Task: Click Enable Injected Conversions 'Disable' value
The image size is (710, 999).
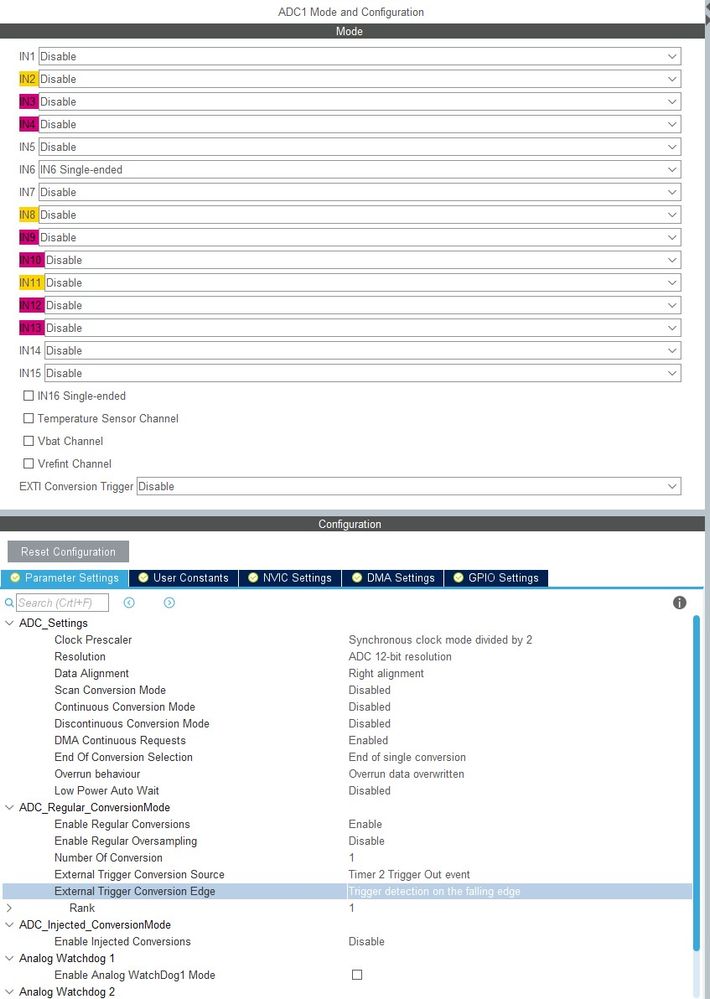Action: [366, 941]
